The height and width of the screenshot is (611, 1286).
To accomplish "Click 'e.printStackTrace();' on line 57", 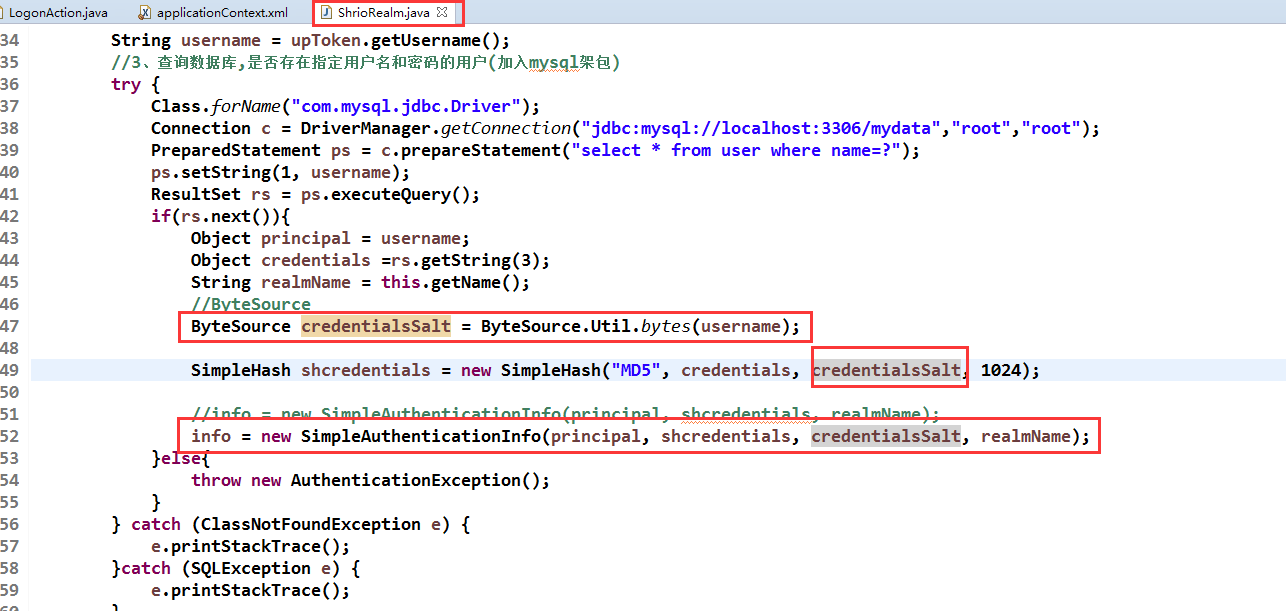I will tap(251, 546).
